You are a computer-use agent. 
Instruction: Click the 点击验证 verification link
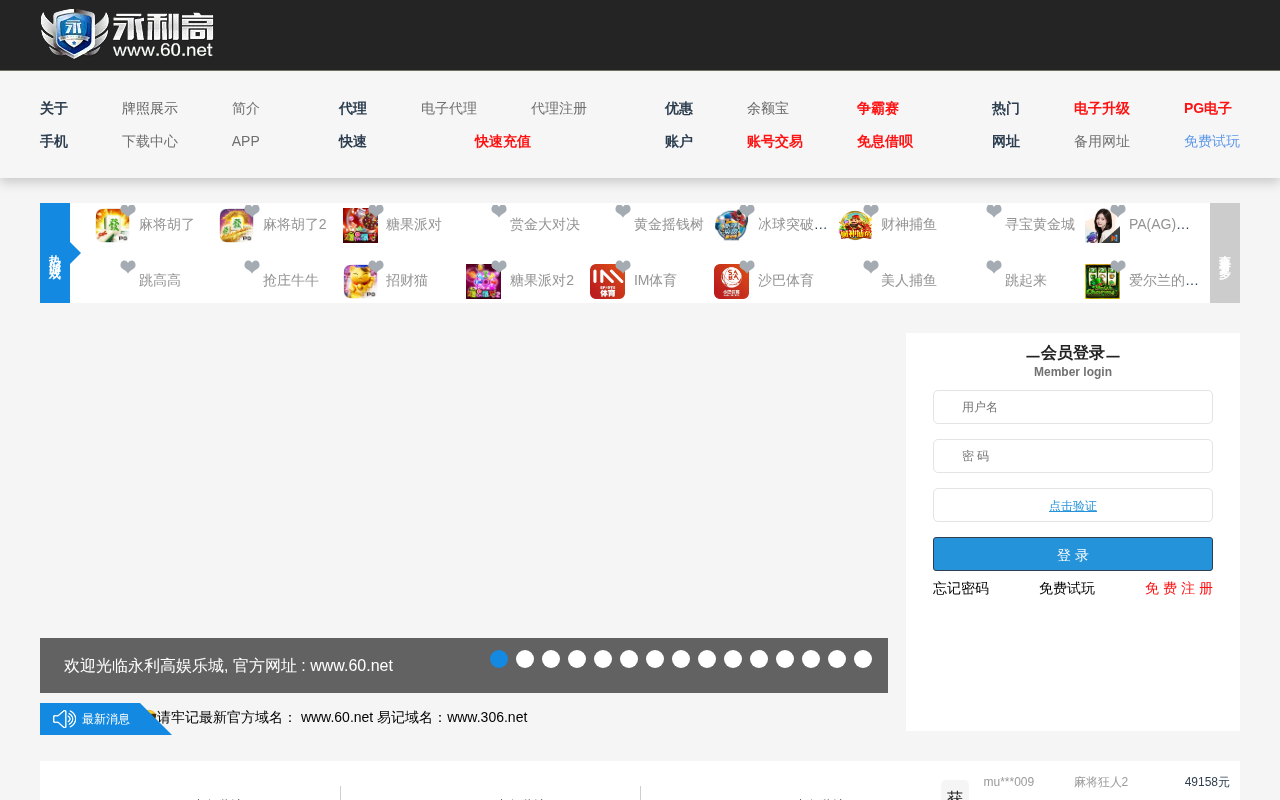coord(1073,506)
